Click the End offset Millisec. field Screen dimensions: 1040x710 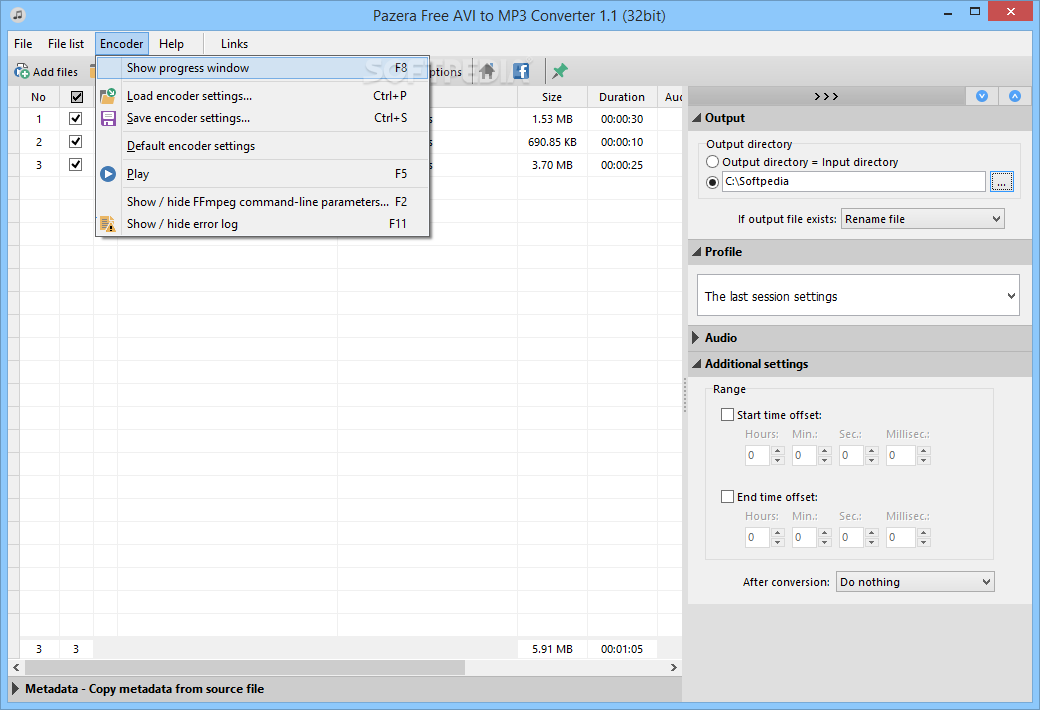click(901, 537)
